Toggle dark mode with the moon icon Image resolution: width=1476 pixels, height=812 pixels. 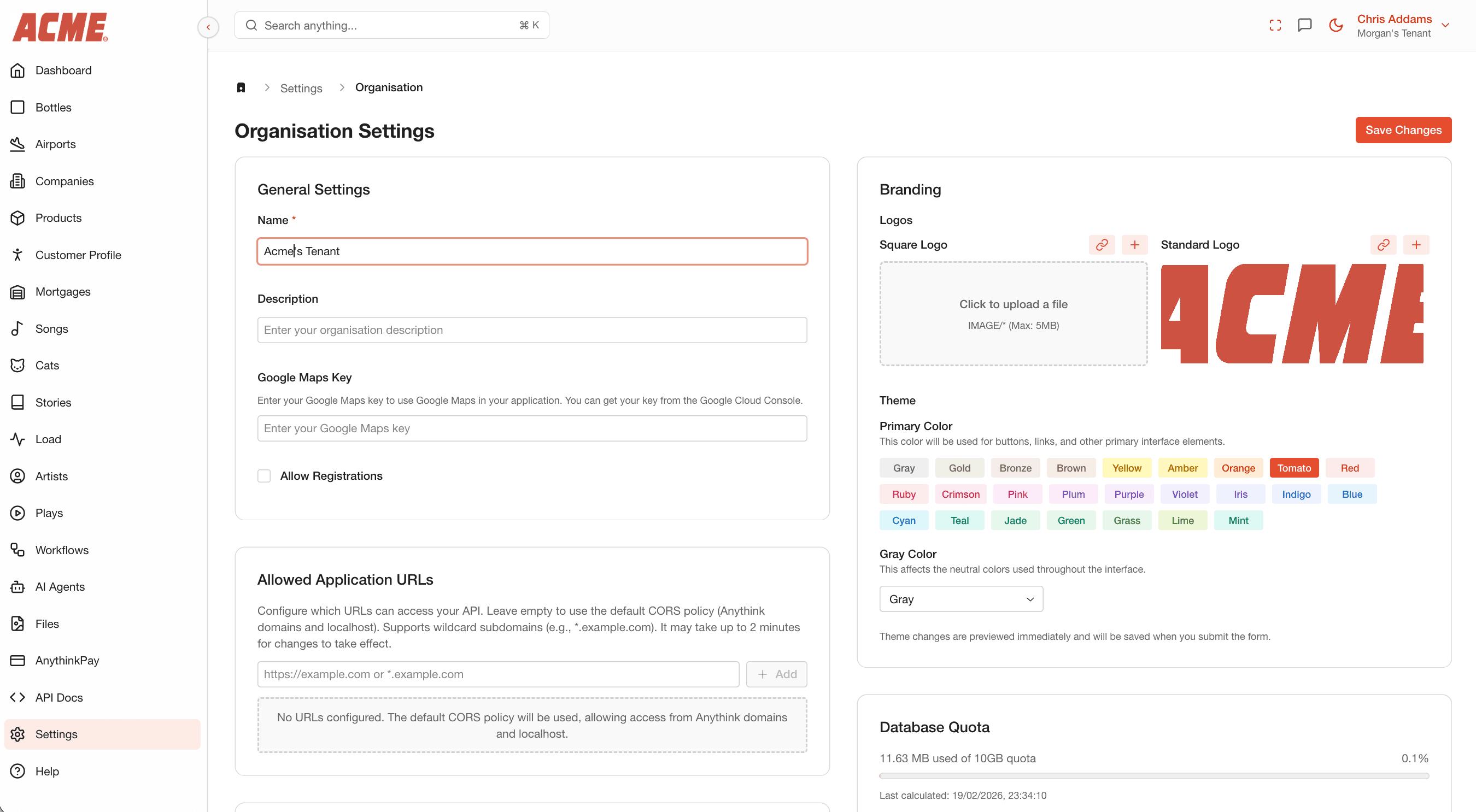[x=1335, y=25]
